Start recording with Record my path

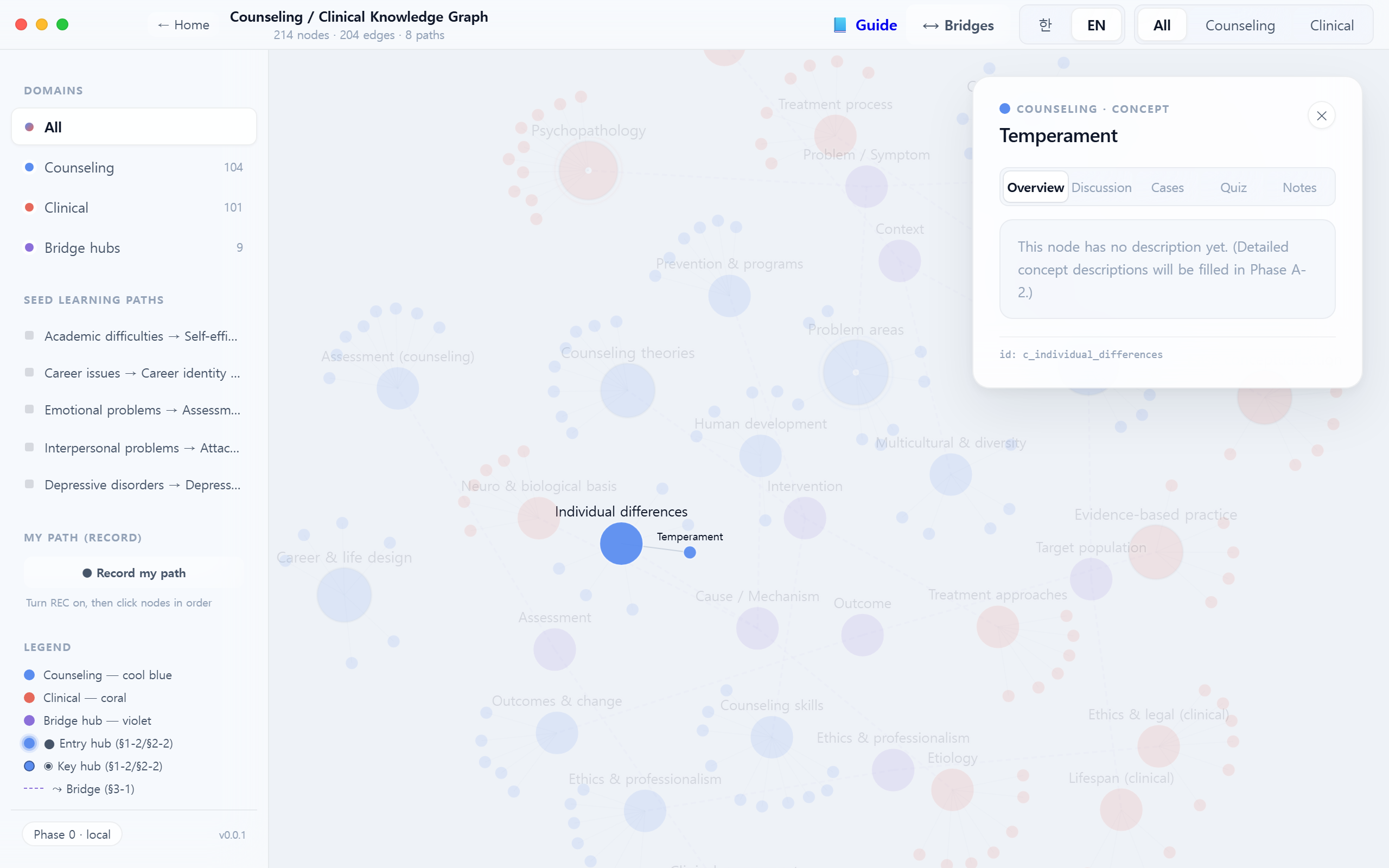pyautogui.click(x=133, y=572)
